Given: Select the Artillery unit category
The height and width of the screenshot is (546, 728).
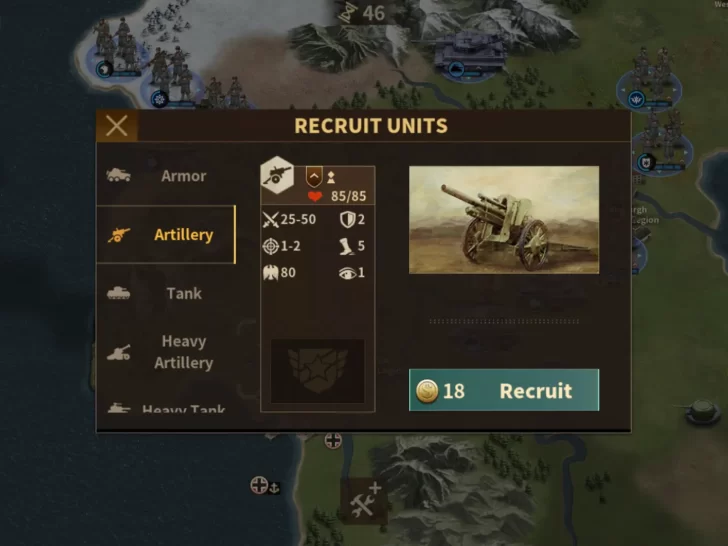Looking at the screenshot, I should point(166,234).
